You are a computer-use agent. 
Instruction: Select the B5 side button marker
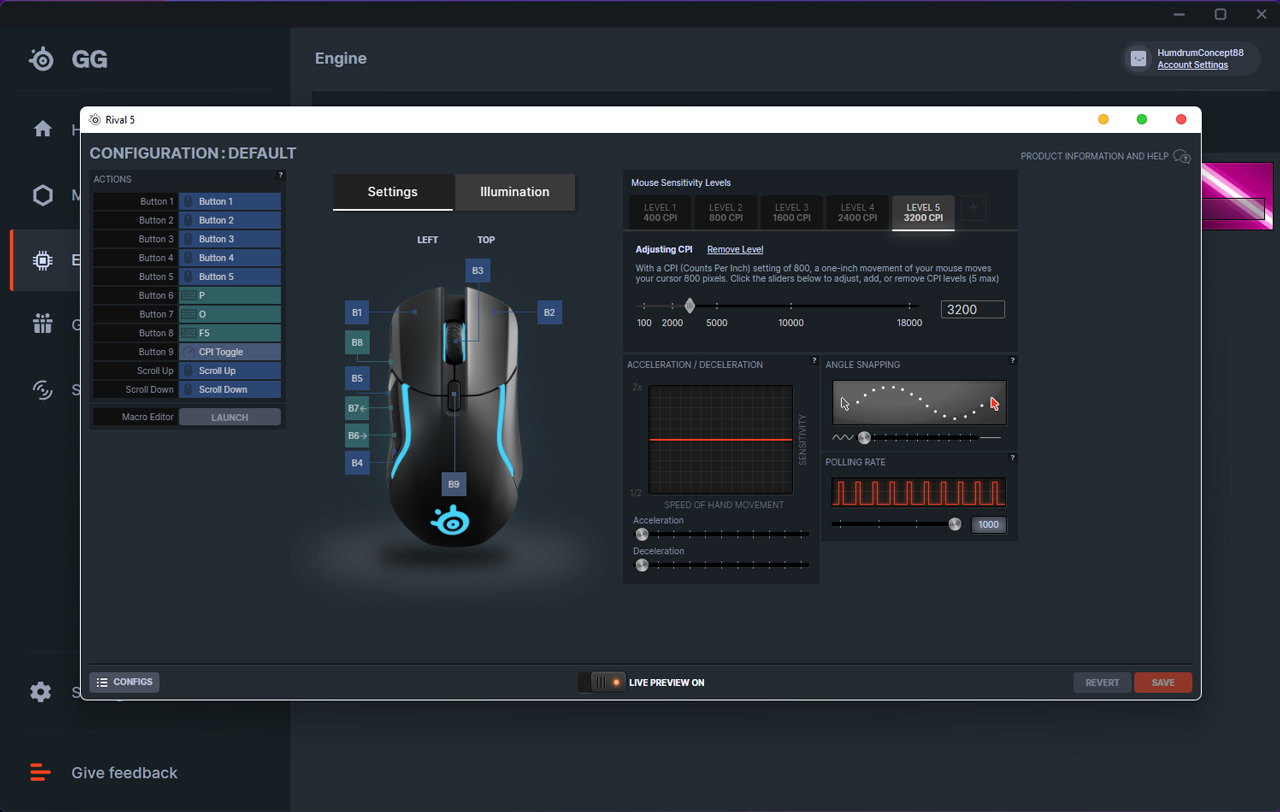[357, 378]
